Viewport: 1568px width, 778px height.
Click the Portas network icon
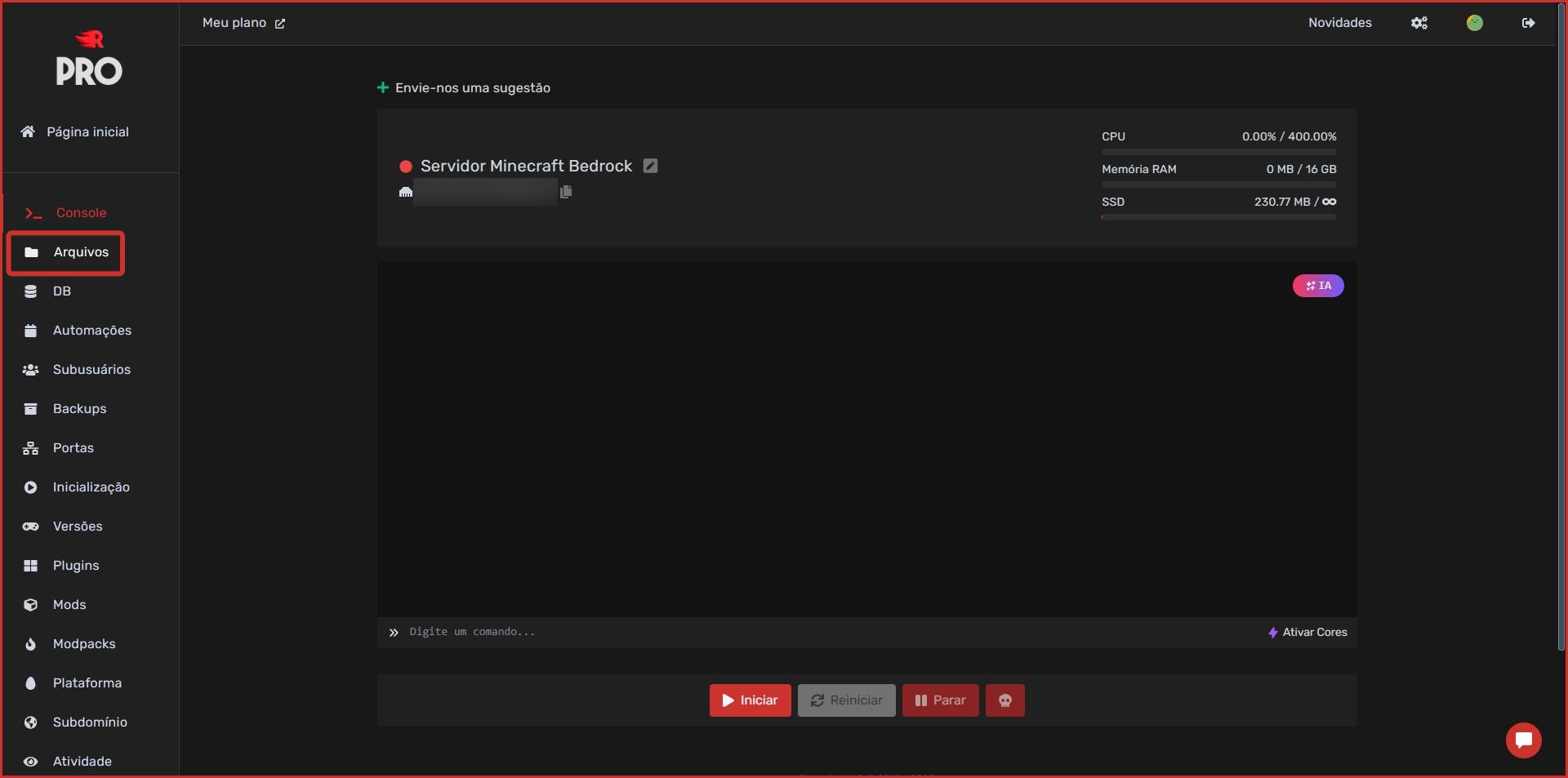(x=30, y=448)
